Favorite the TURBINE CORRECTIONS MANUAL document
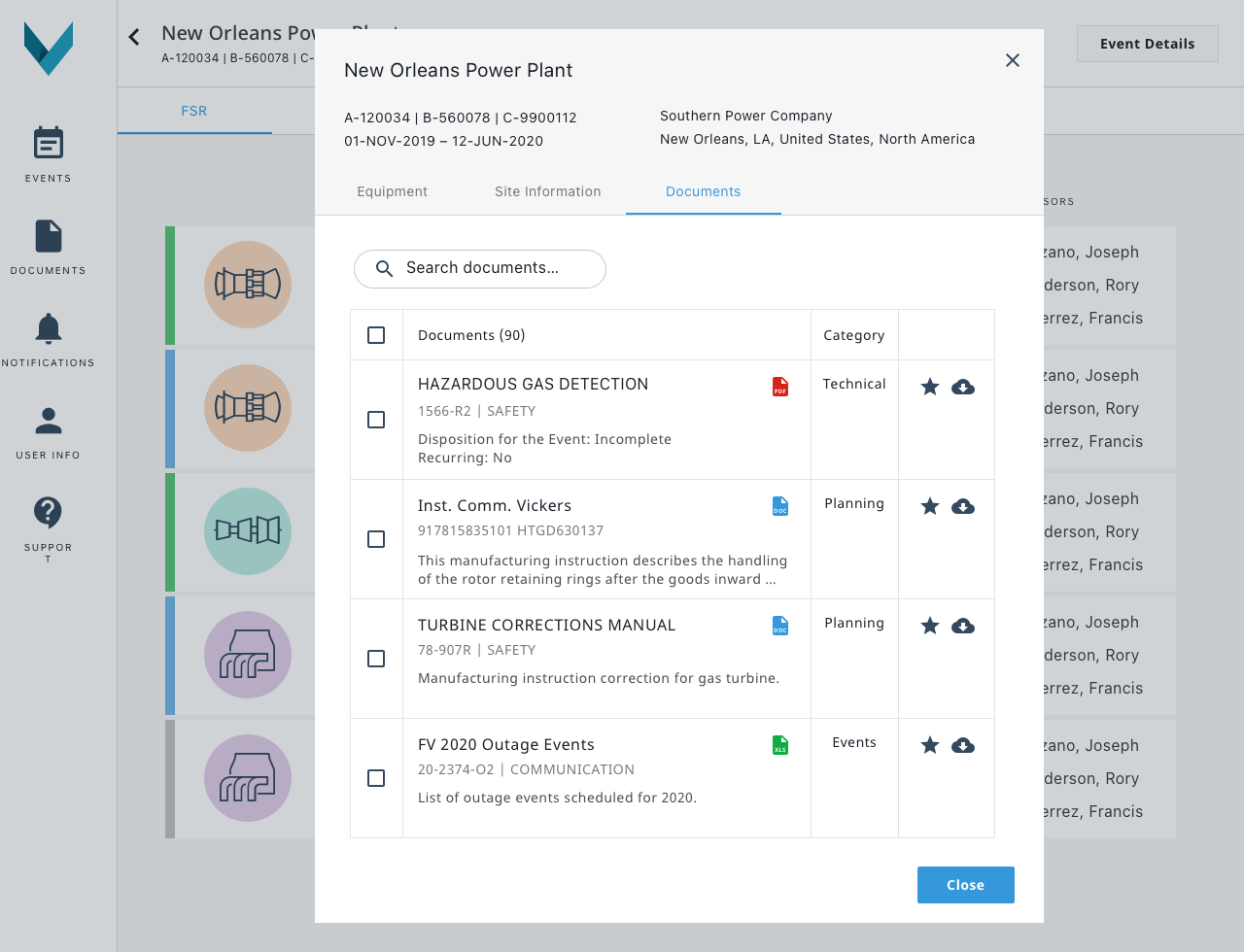 tap(930, 626)
